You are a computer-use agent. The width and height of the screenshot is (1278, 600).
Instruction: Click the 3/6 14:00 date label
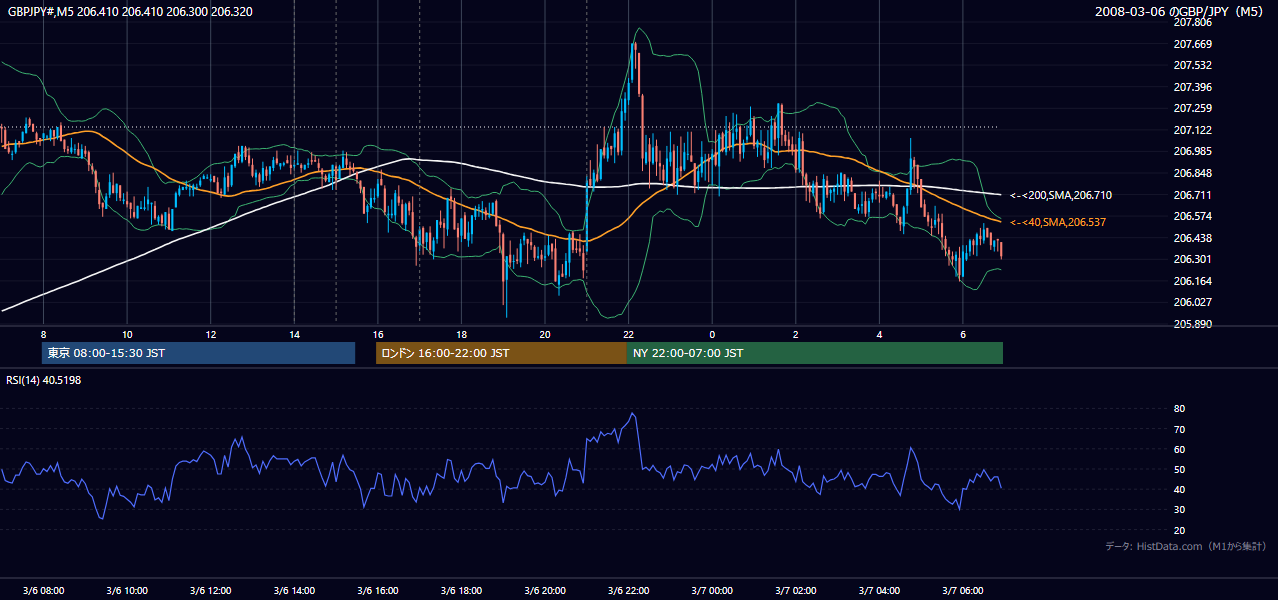point(294,591)
